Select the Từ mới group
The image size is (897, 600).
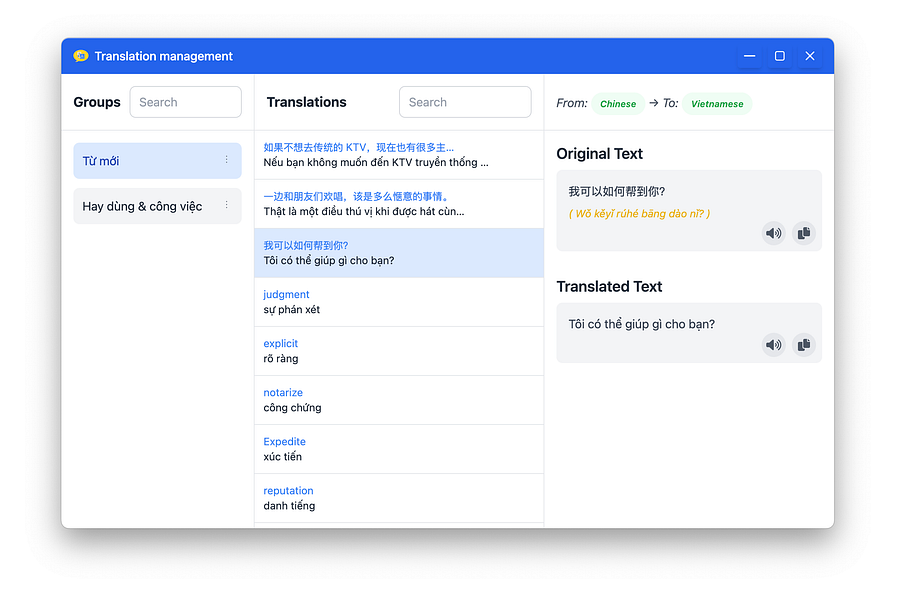pos(157,161)
